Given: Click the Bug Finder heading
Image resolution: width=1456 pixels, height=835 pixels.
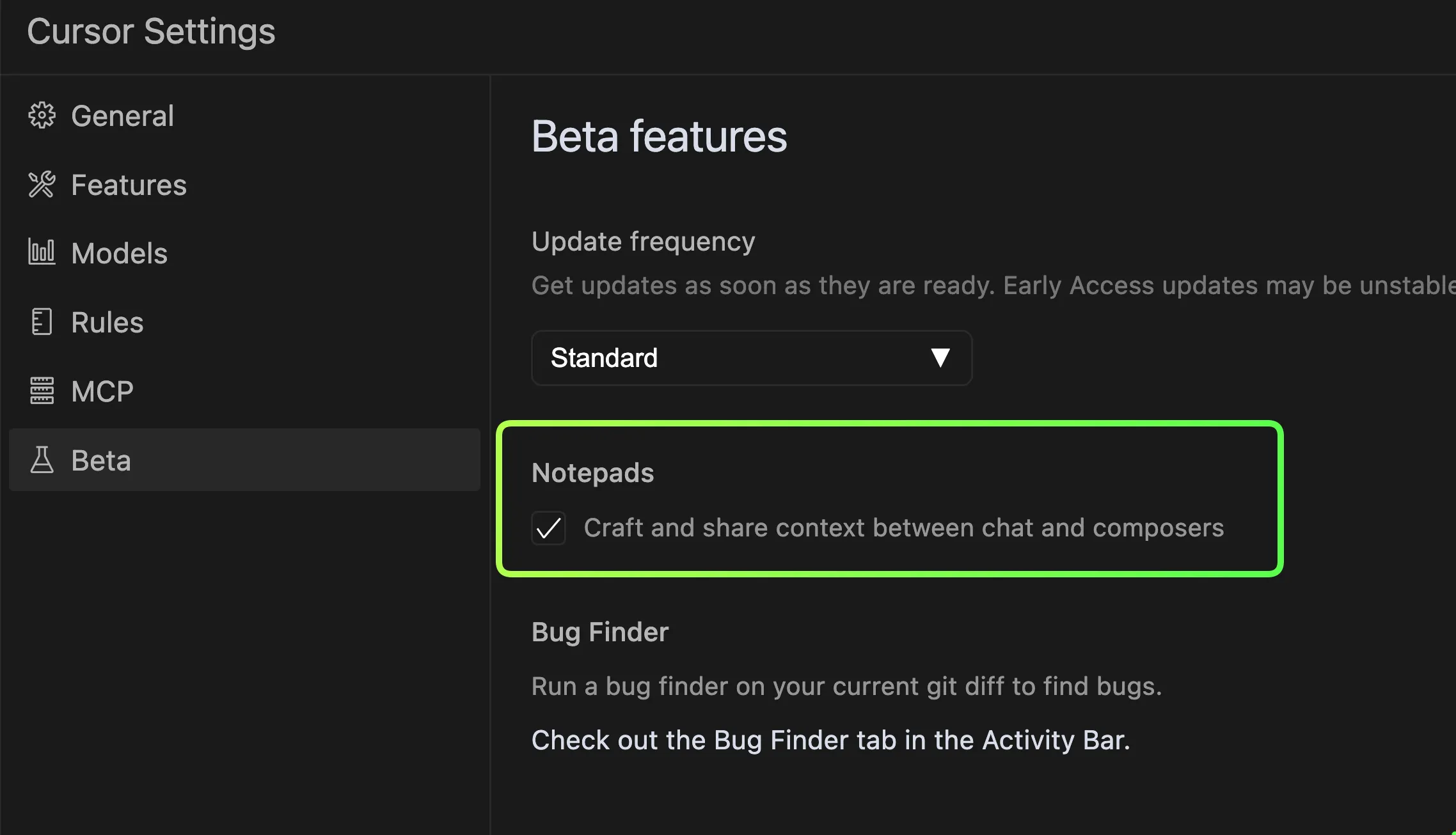Looking at the screenshot, I should 600,632.
